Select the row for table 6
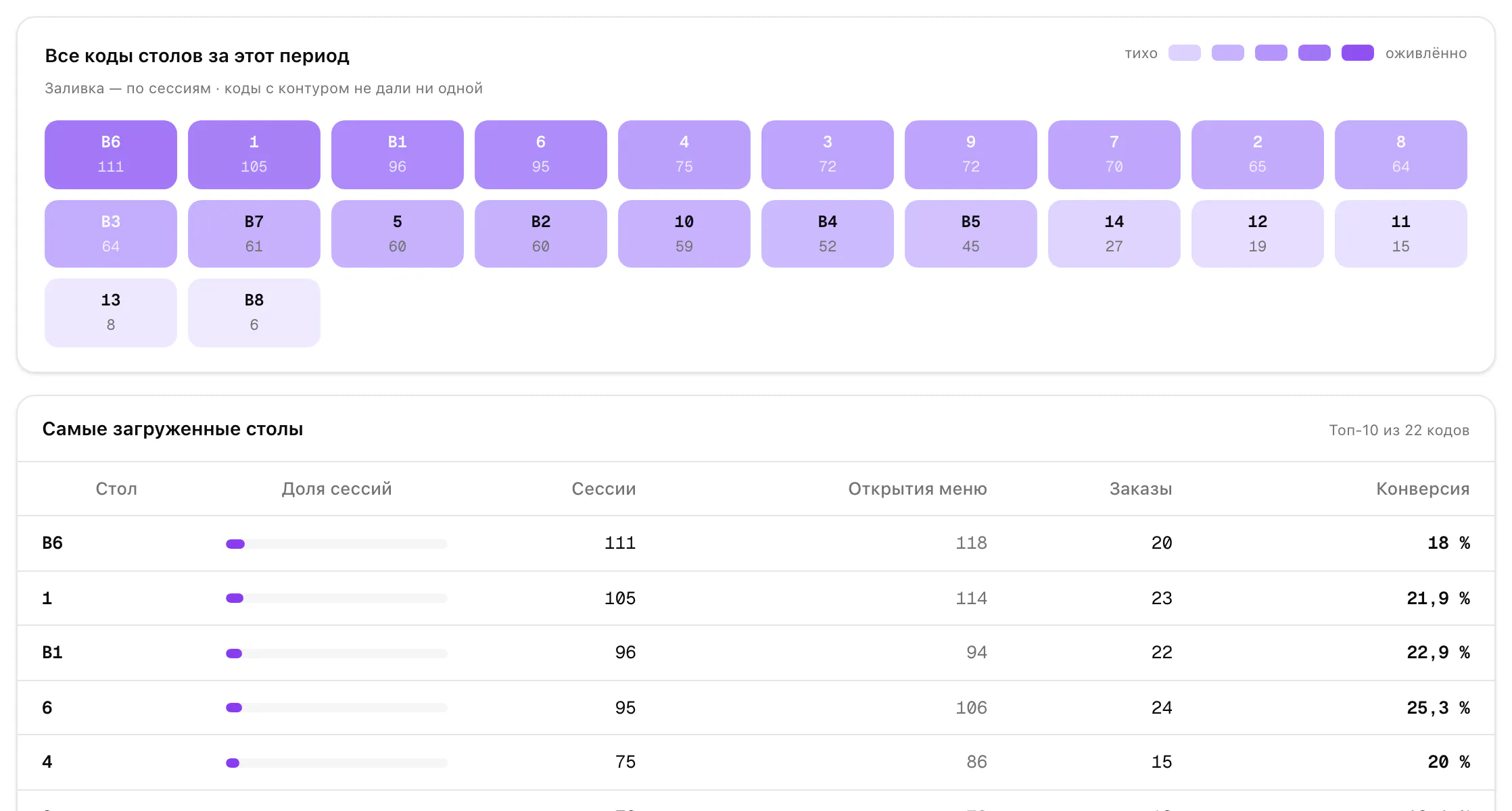 (x=756, y=708)
